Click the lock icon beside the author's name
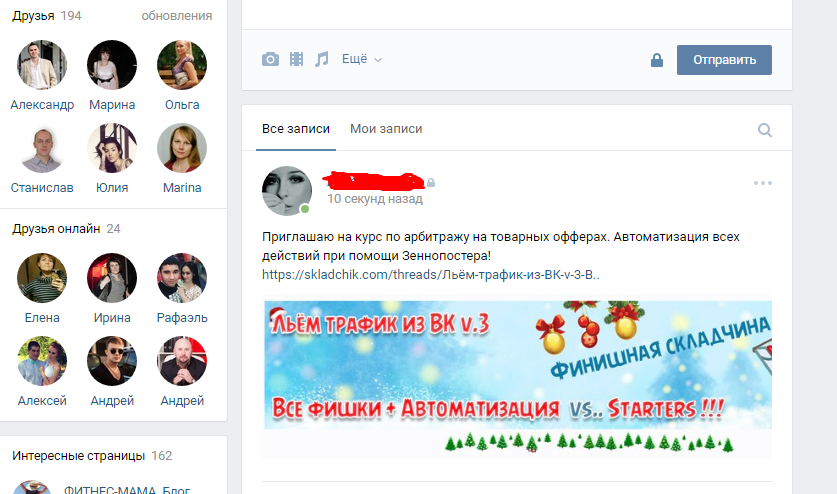 [x=431, y=183]
